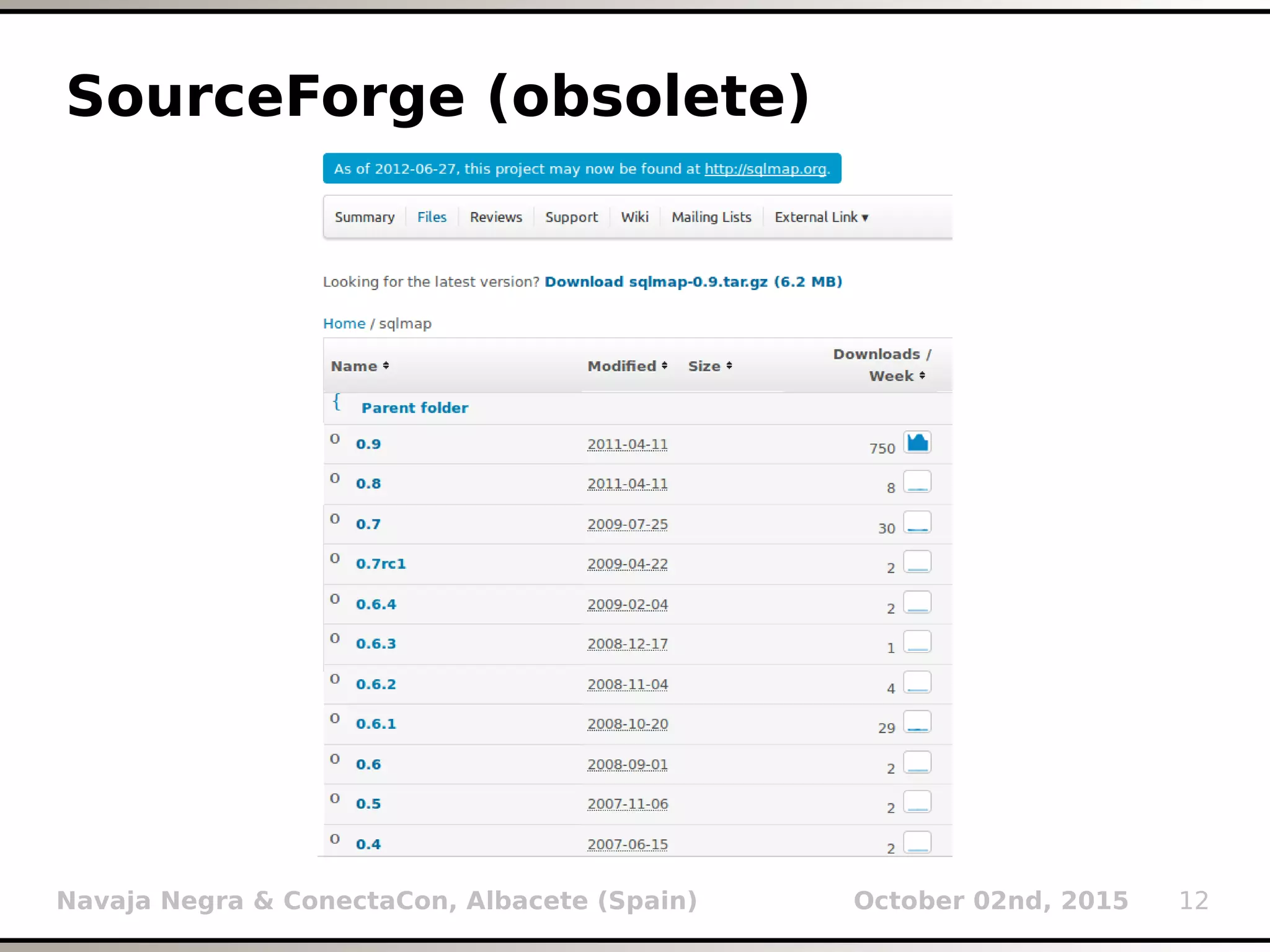Expand the External Link dropdown menu
Image resolution: width=1270 pixels, height=952 pixels.
coord(821,218)
